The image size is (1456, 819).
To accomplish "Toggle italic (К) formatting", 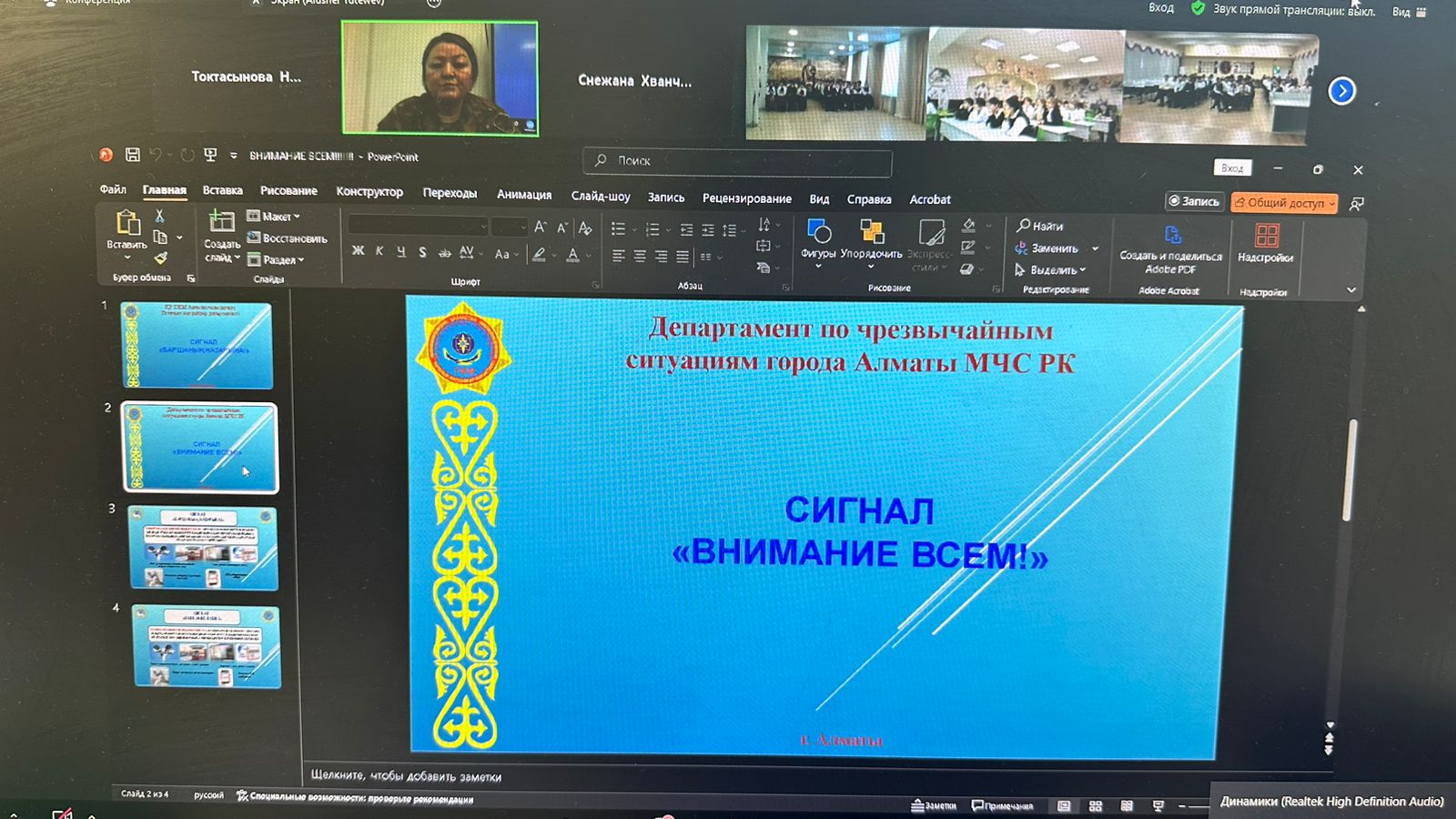I will [x=379, y=251].
